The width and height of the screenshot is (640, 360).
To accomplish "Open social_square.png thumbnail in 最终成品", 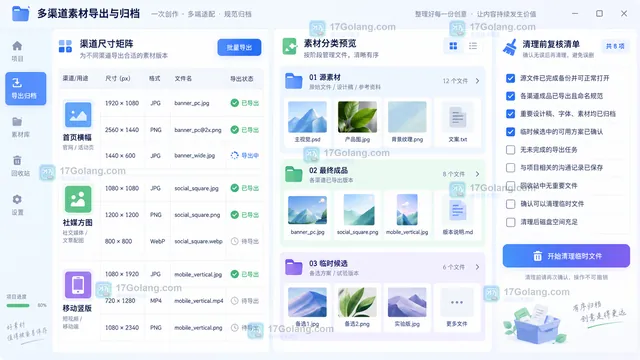I will pyautogui.click(x=359, y=210).
